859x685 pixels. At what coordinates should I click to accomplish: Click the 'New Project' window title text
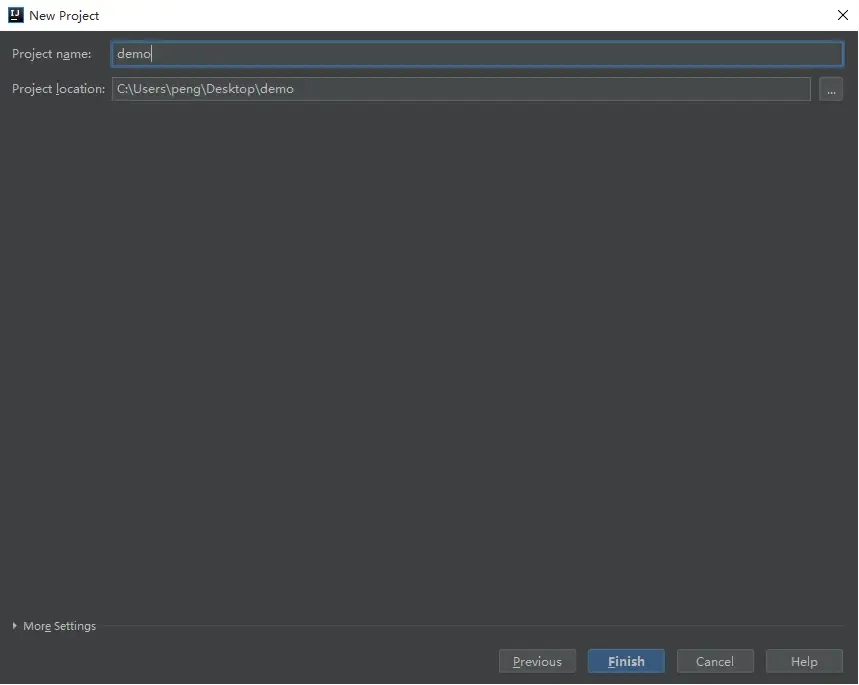(x=65, y=15)
